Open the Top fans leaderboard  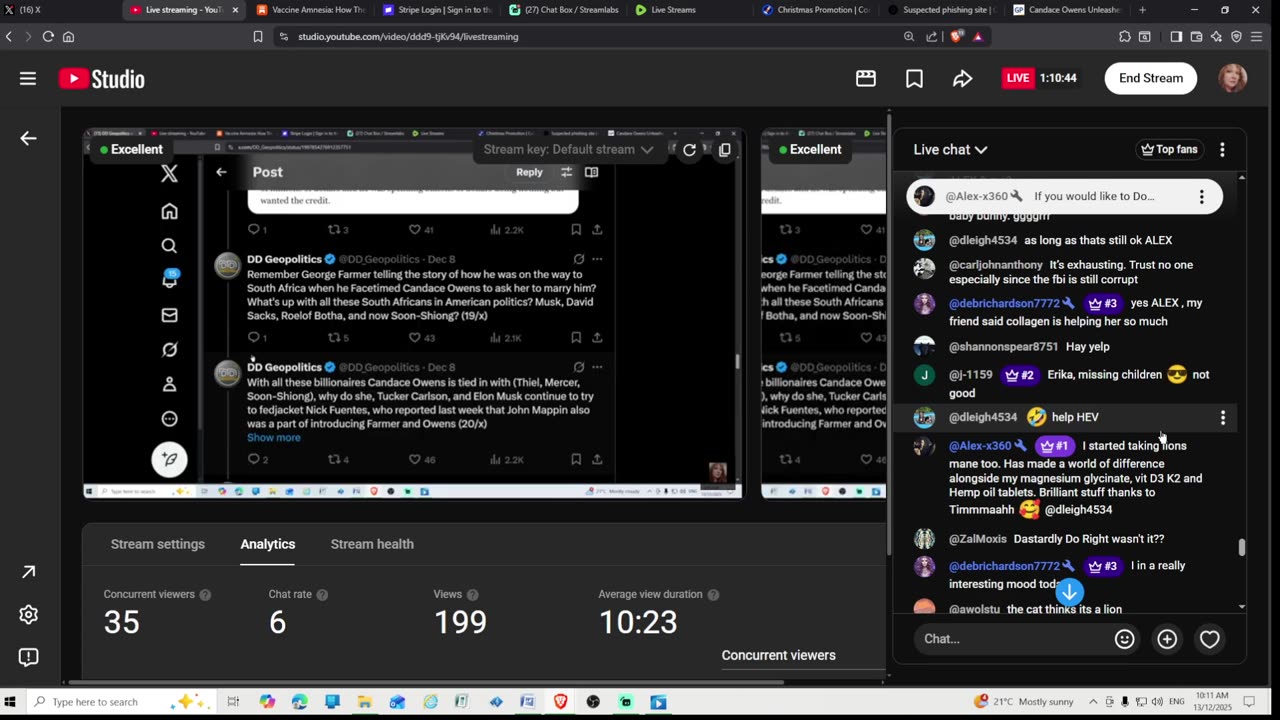(x=1169, y=149)
